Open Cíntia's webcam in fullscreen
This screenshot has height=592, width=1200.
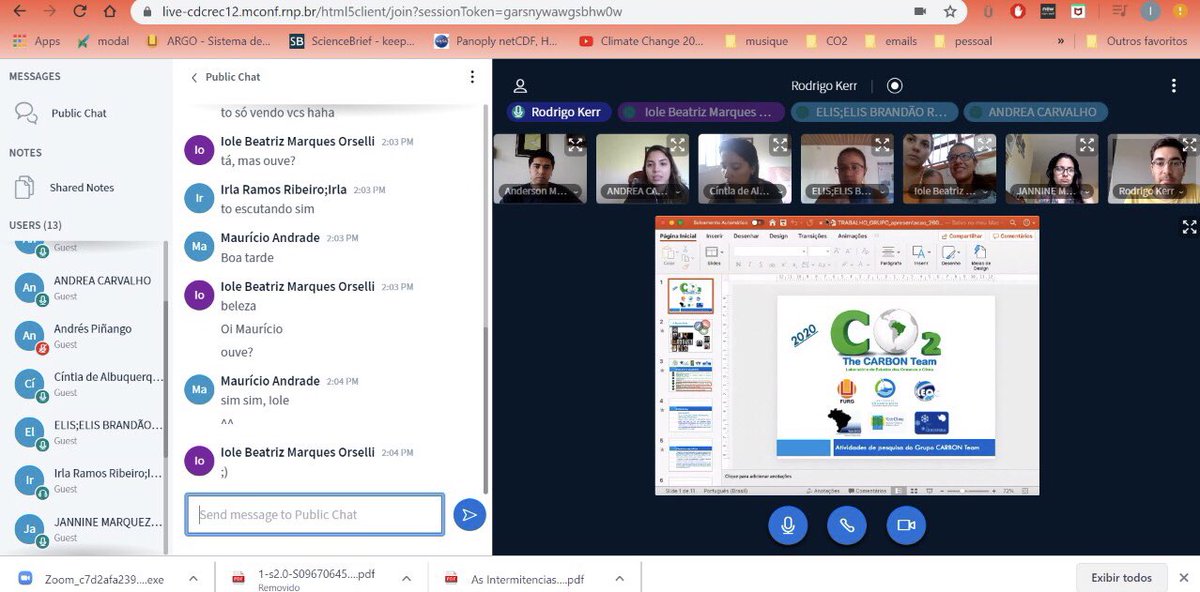pos(780,145)
